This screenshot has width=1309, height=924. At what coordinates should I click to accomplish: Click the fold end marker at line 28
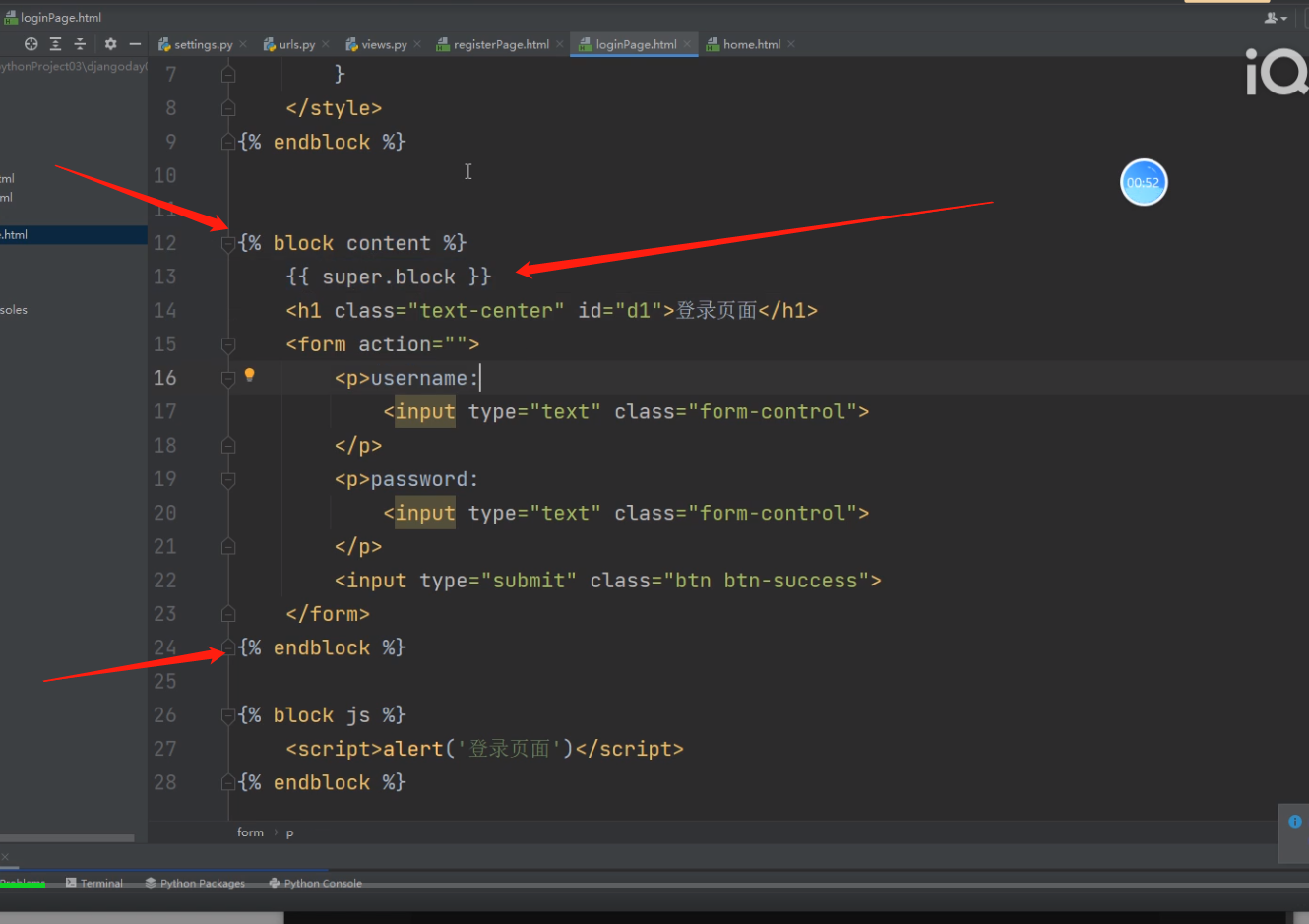click(x=228, y=782)
